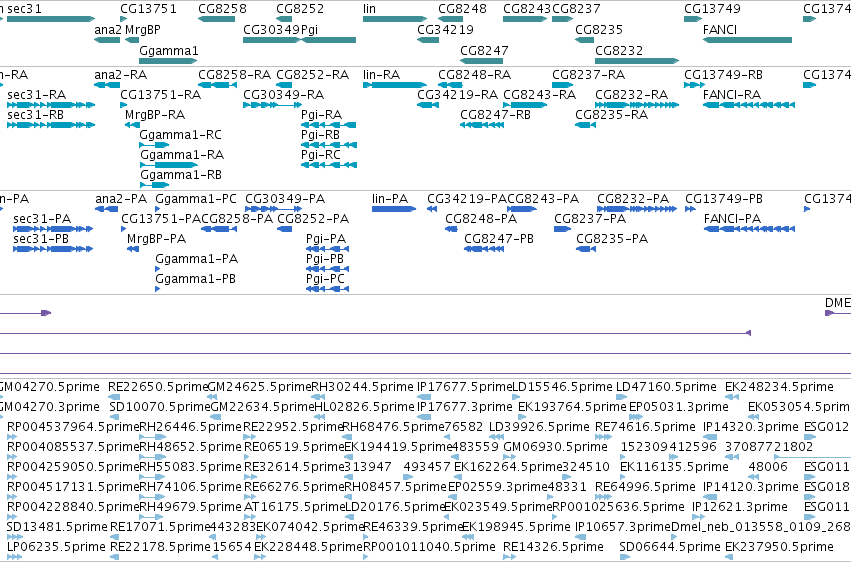The width and height of the screenshot is (851, 562).
Task: Click the ana2-PA protein
Action: [107, 209]
